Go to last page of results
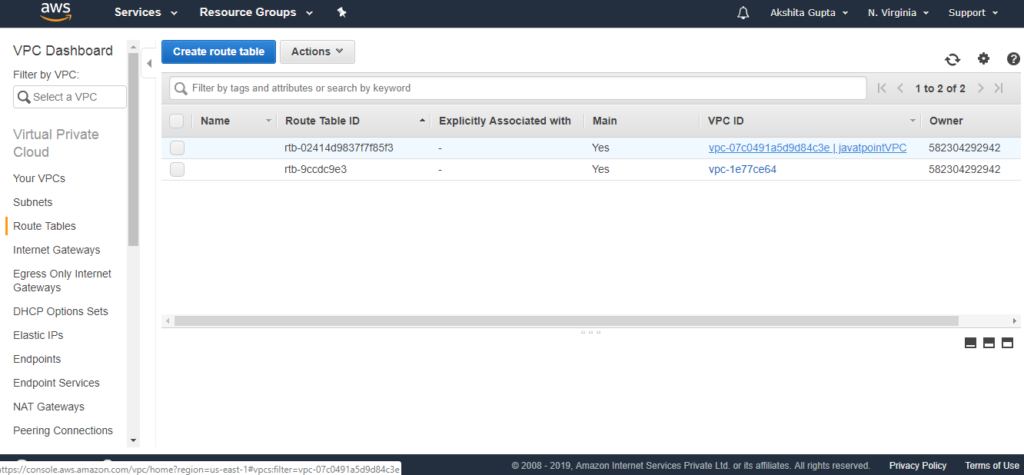Screen dimensions: 1024x475 point(999,88)
